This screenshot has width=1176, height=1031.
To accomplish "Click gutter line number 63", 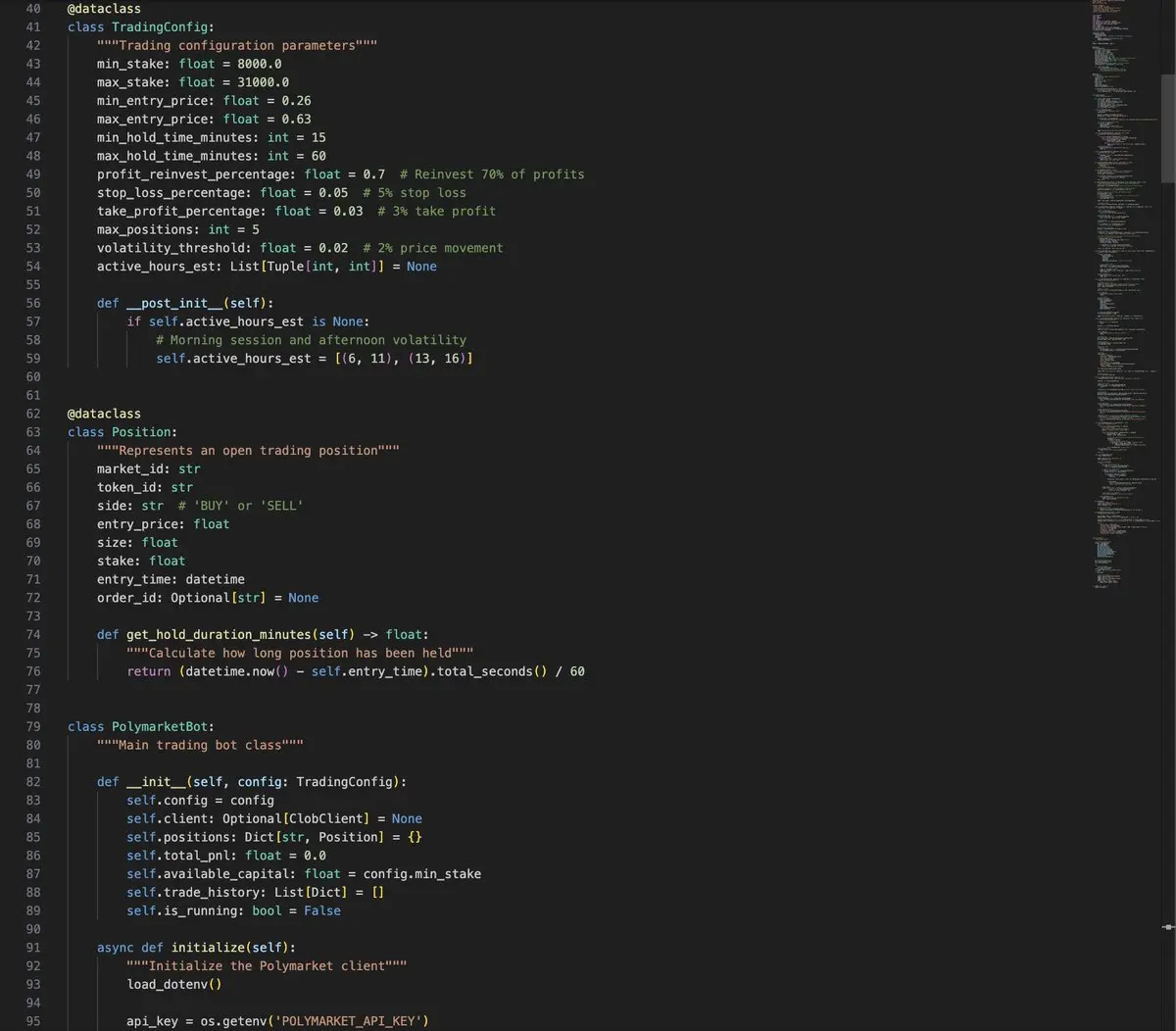I will click(x=32, y=432).
